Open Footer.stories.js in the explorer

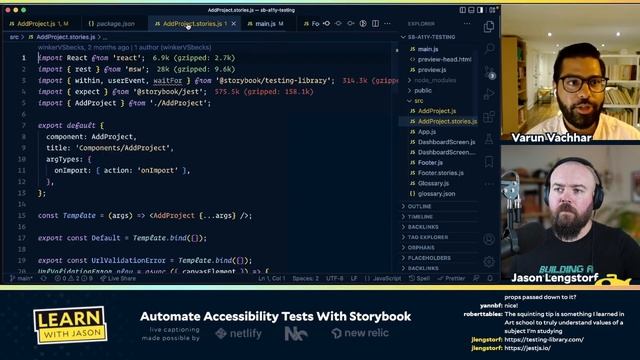(x=440, y=173)
